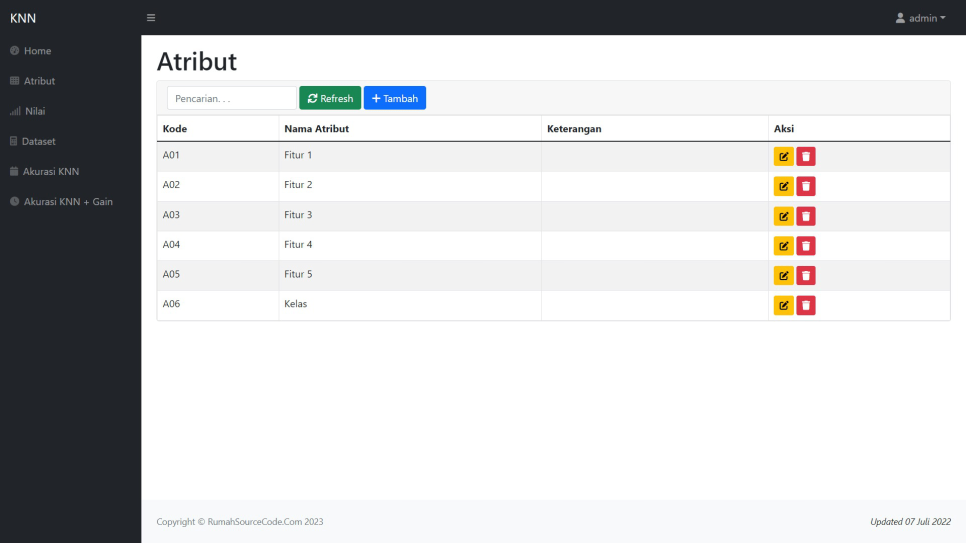
Task: Click the trash icon for A04
Action: tap(806, 246)
